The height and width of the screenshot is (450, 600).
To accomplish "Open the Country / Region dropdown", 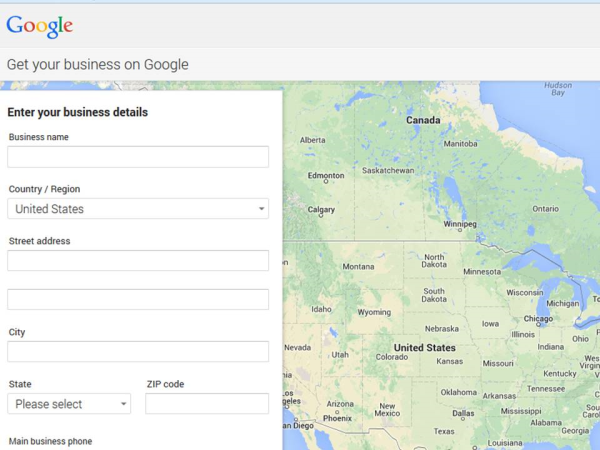I will pyautogui.click(x=138, y=209).
